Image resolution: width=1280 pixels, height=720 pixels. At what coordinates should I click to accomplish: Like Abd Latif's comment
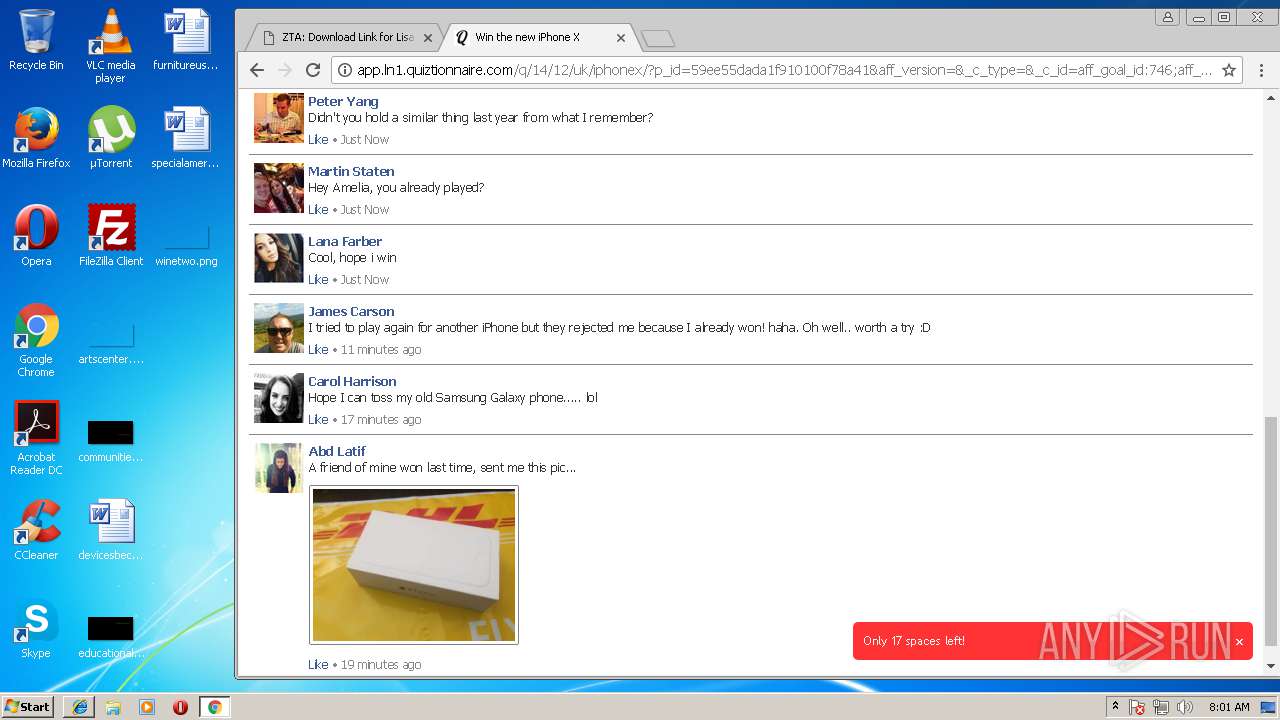point(318,664)
